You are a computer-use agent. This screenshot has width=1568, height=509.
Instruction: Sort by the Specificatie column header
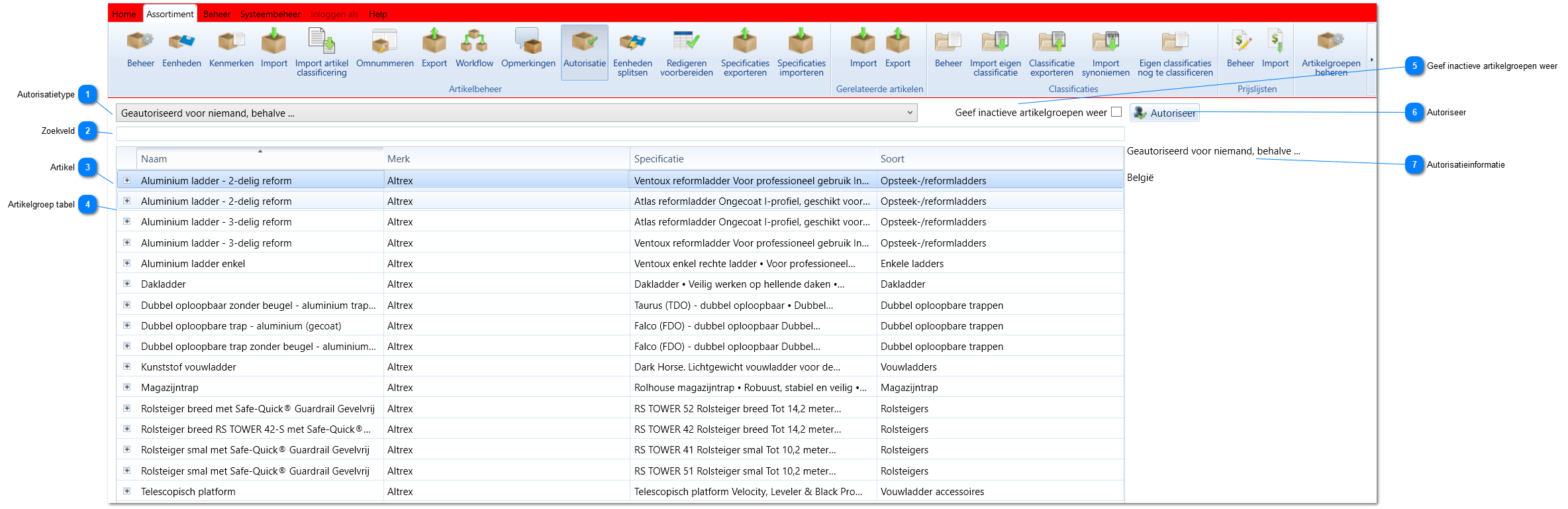click(753, 158)
